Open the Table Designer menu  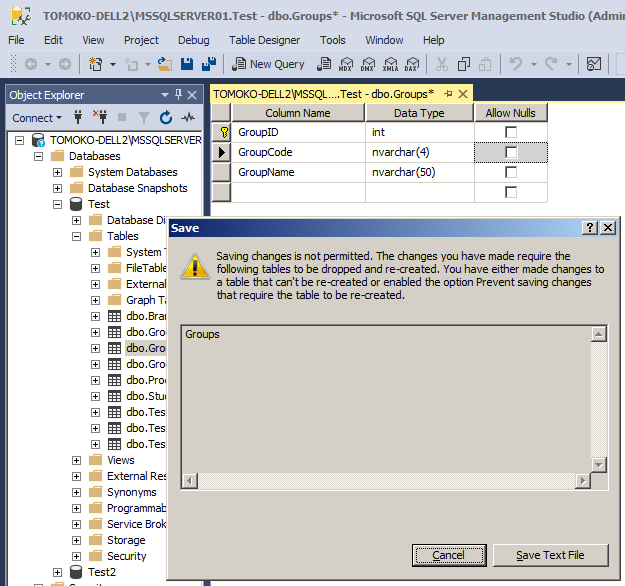(x=264, y=40)
